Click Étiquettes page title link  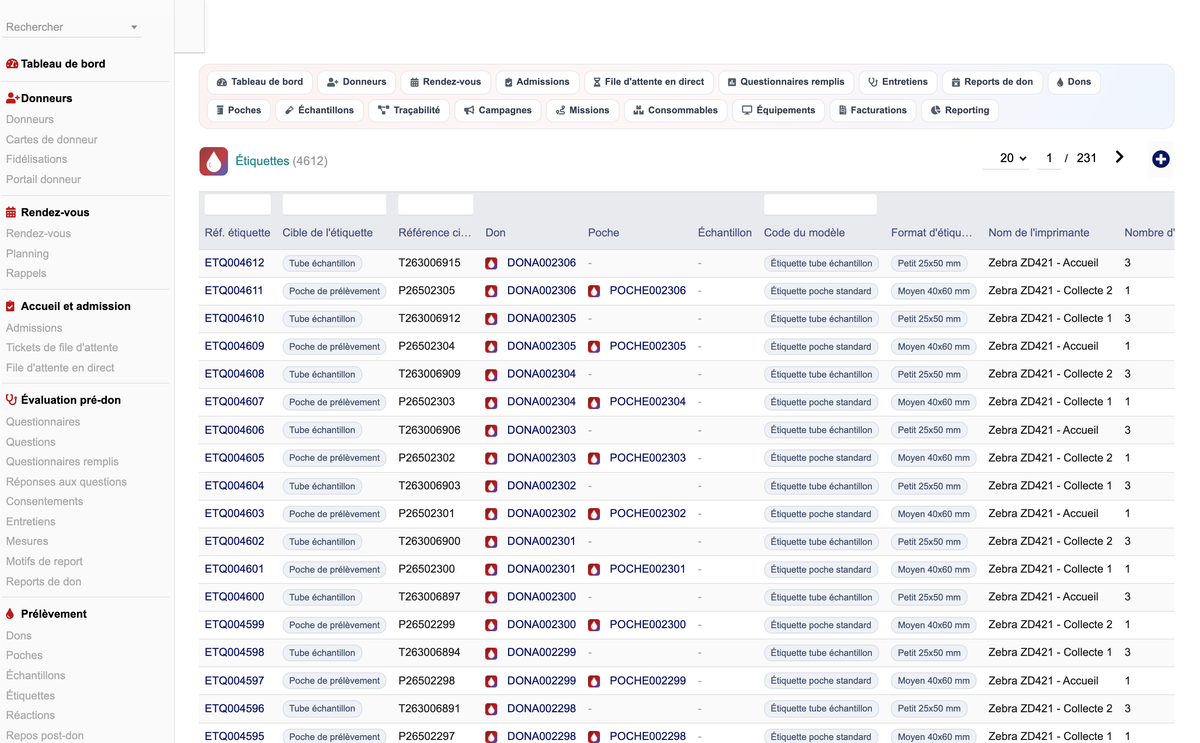[x=262, y=161]
